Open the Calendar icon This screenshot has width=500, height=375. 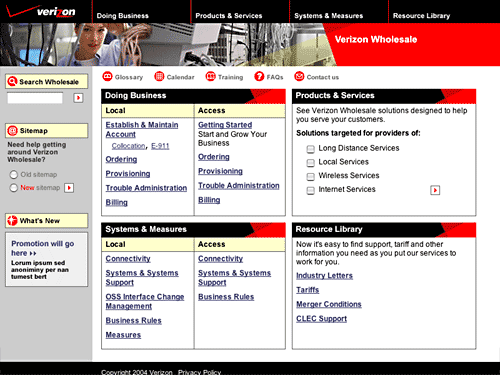tap(159, 76)
